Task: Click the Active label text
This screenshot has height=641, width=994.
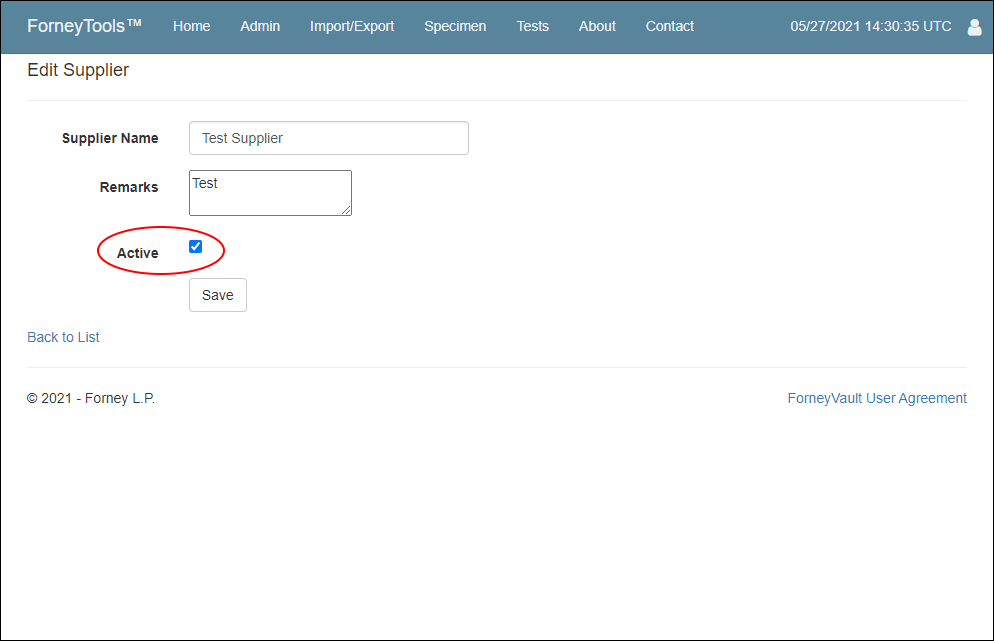Action: tap(138, 253)
